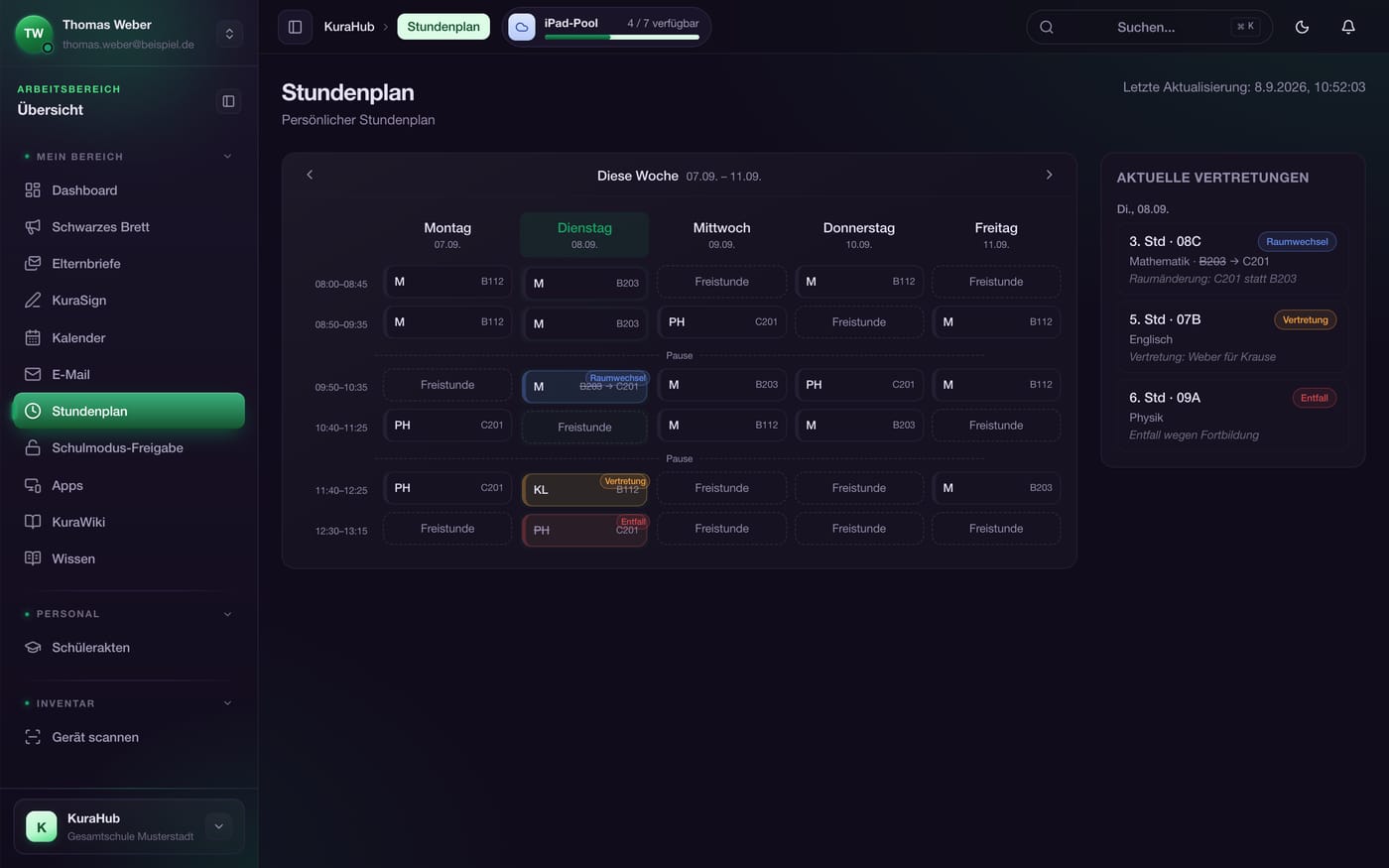Open KuraSign signature tool

pyautogui.click(x=129, y=301)
